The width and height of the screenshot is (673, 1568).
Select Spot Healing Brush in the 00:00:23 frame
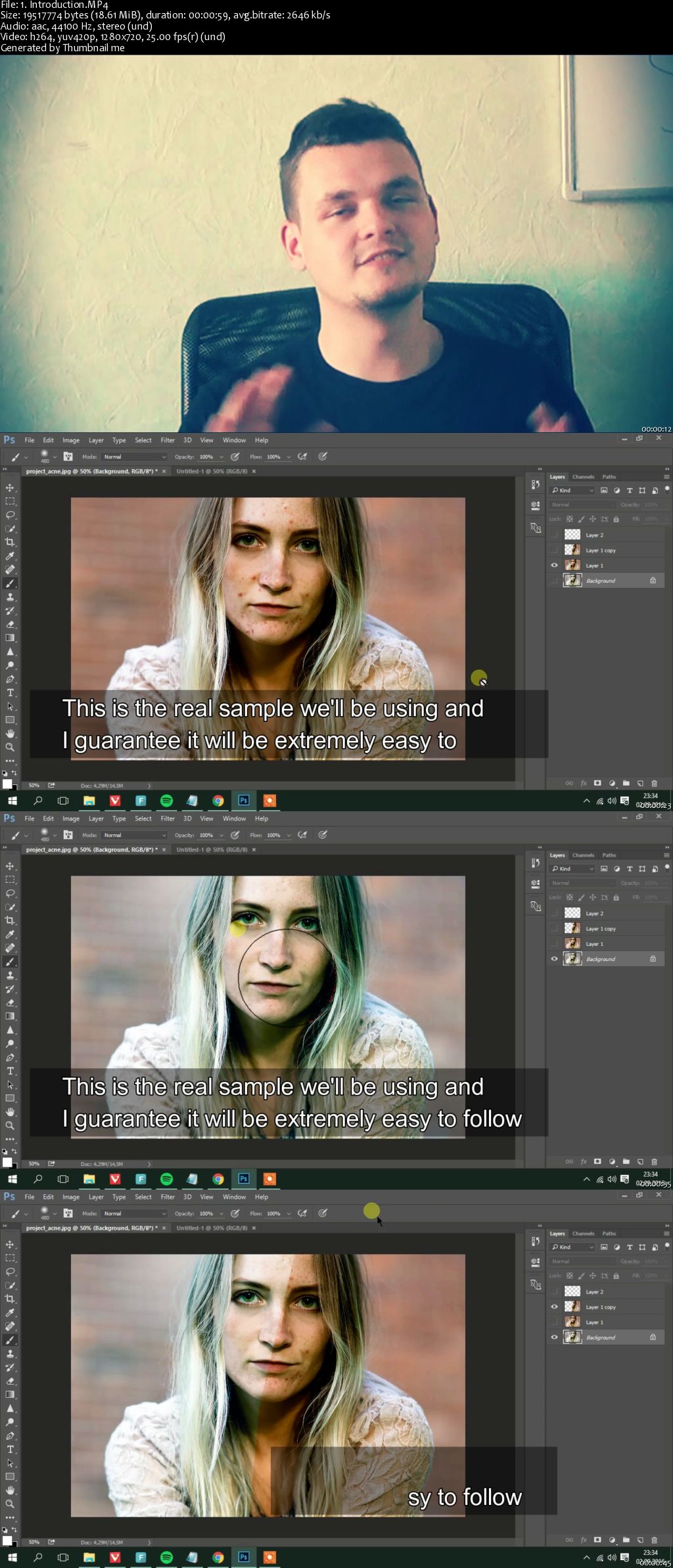(10, 570)
